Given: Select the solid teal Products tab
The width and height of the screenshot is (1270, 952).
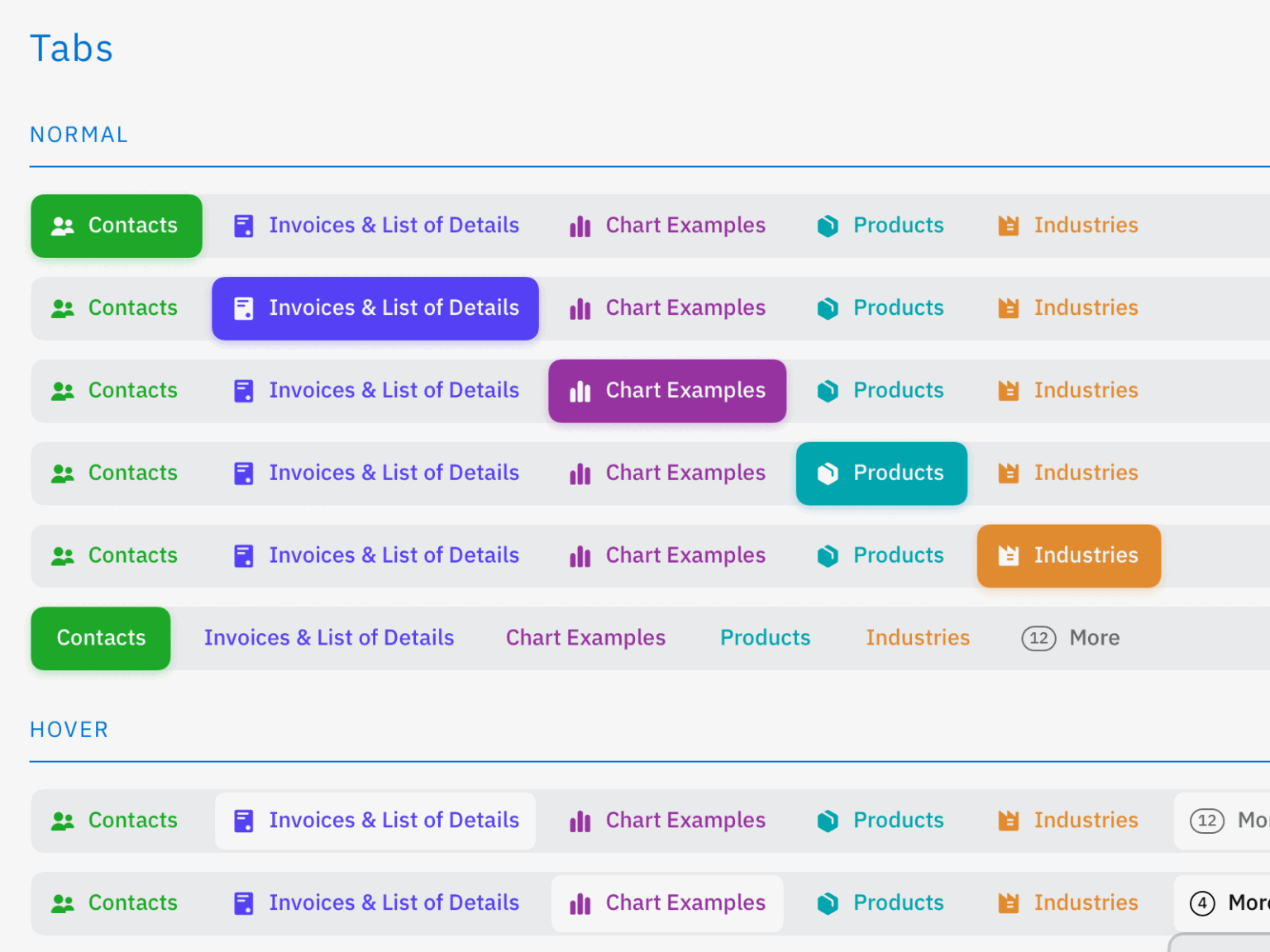Looking at the screenshot, I should 881,474.
